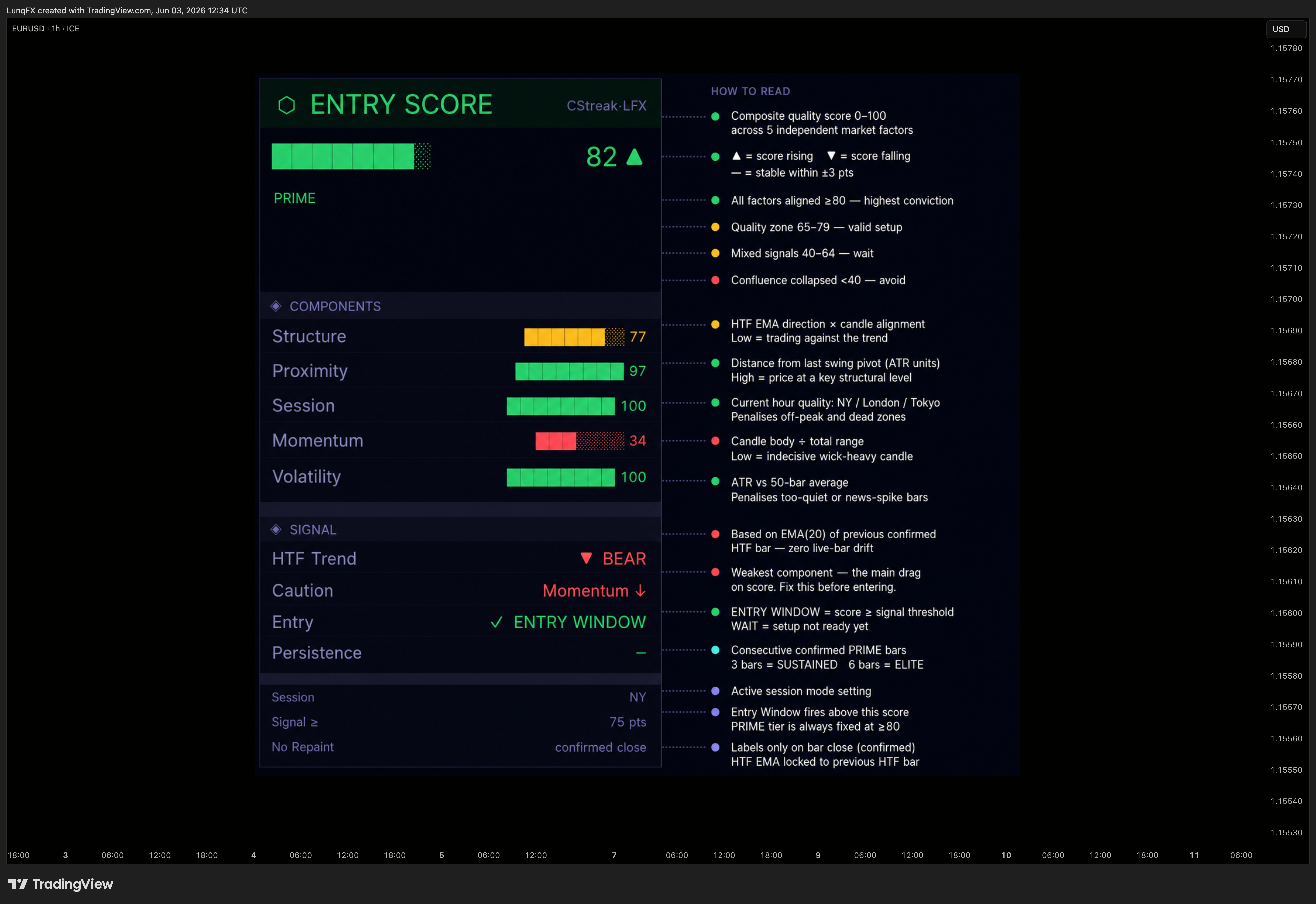
Task: Click the green checkmark before ENTRY WINDOW
Action: 497,622
